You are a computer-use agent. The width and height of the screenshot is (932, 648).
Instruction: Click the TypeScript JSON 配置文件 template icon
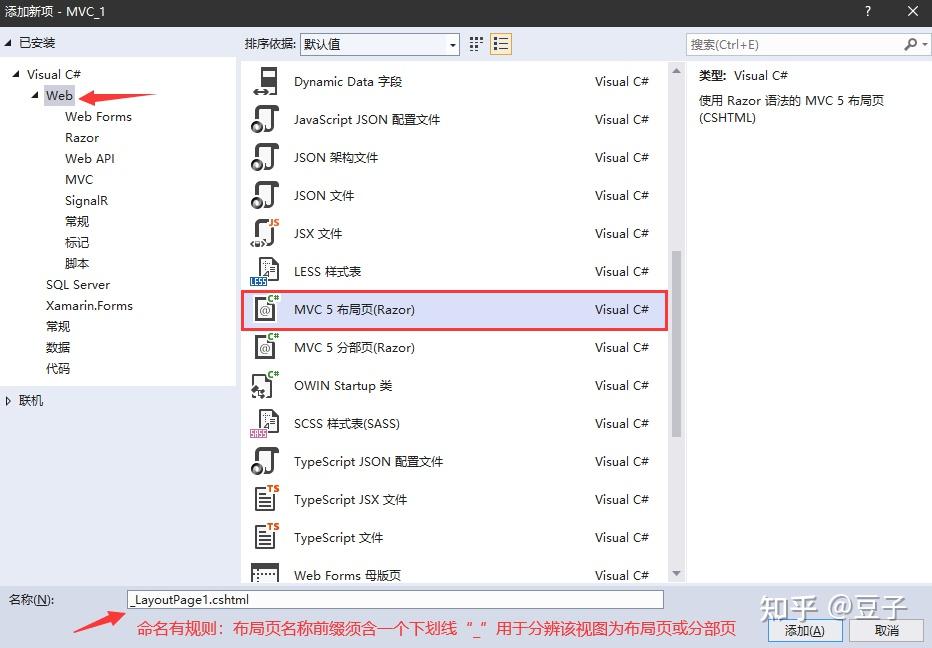265,461
